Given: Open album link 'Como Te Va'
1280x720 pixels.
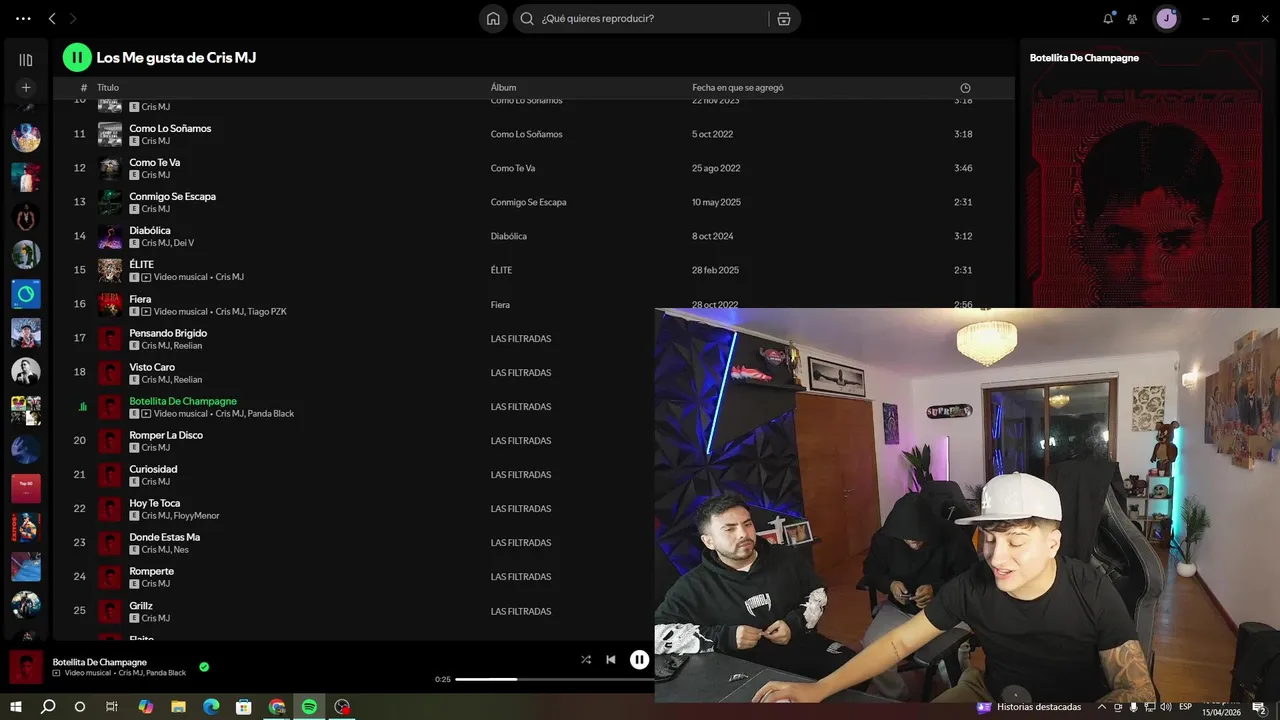Looking at the screenshot, I should coord(513,168).
